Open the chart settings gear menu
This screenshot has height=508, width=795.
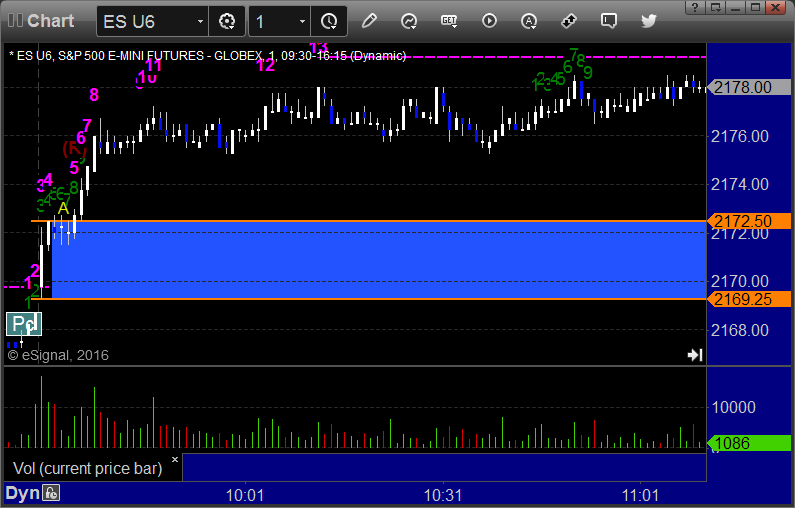227,21
